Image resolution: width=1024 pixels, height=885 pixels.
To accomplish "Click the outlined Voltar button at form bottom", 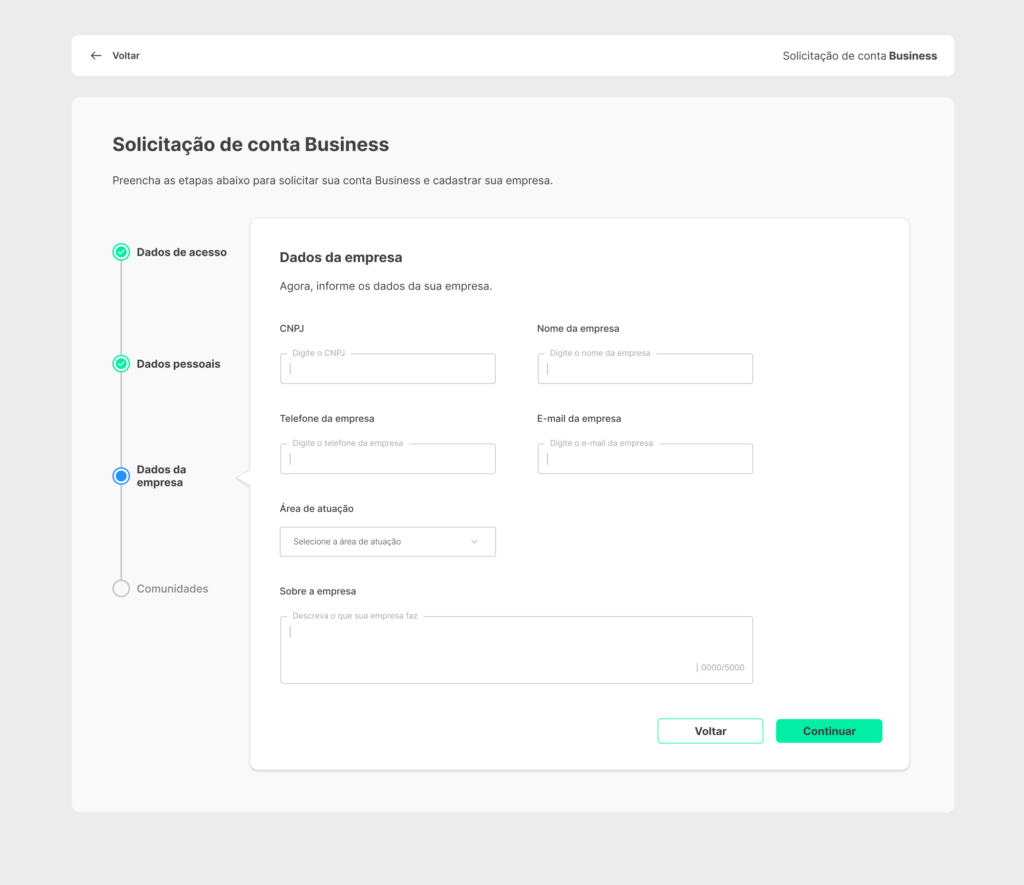I will tap(710, 731).
